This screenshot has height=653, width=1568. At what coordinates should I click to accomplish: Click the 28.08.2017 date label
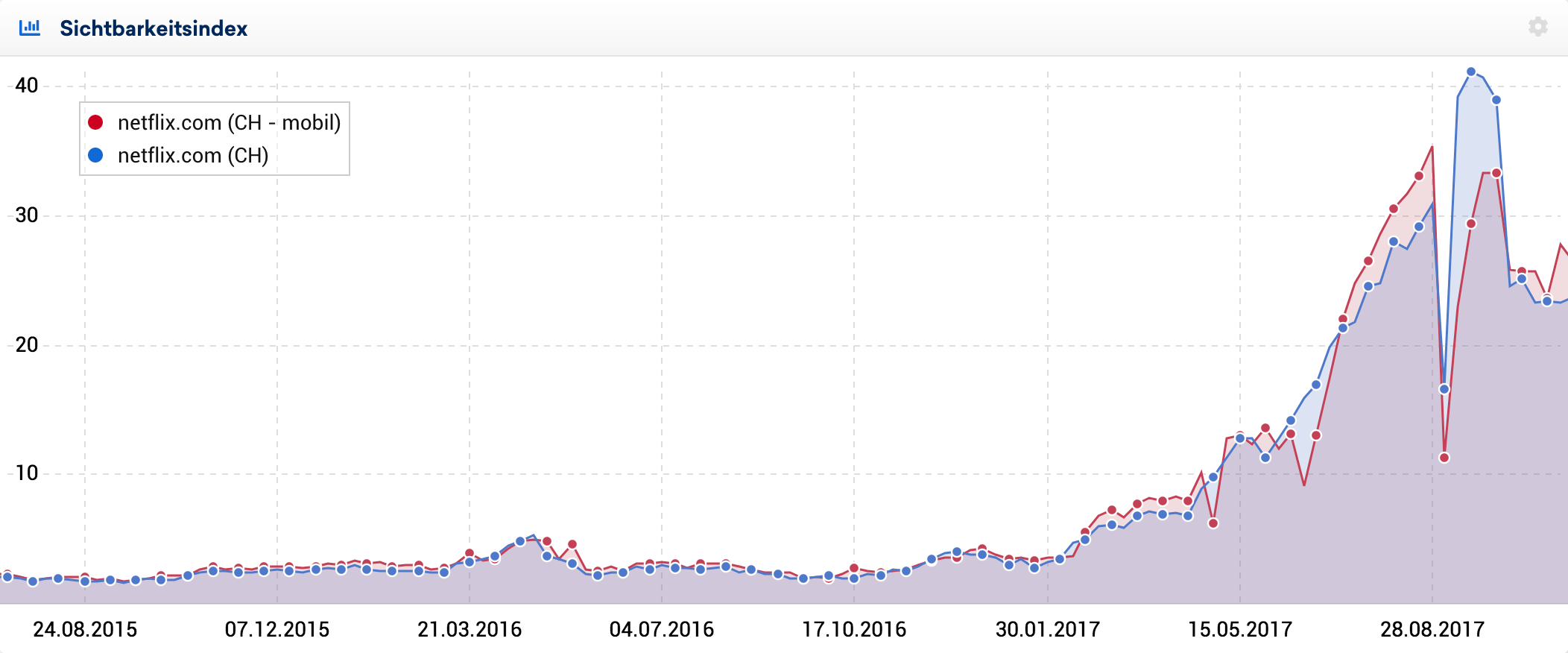pos(1432,630)
